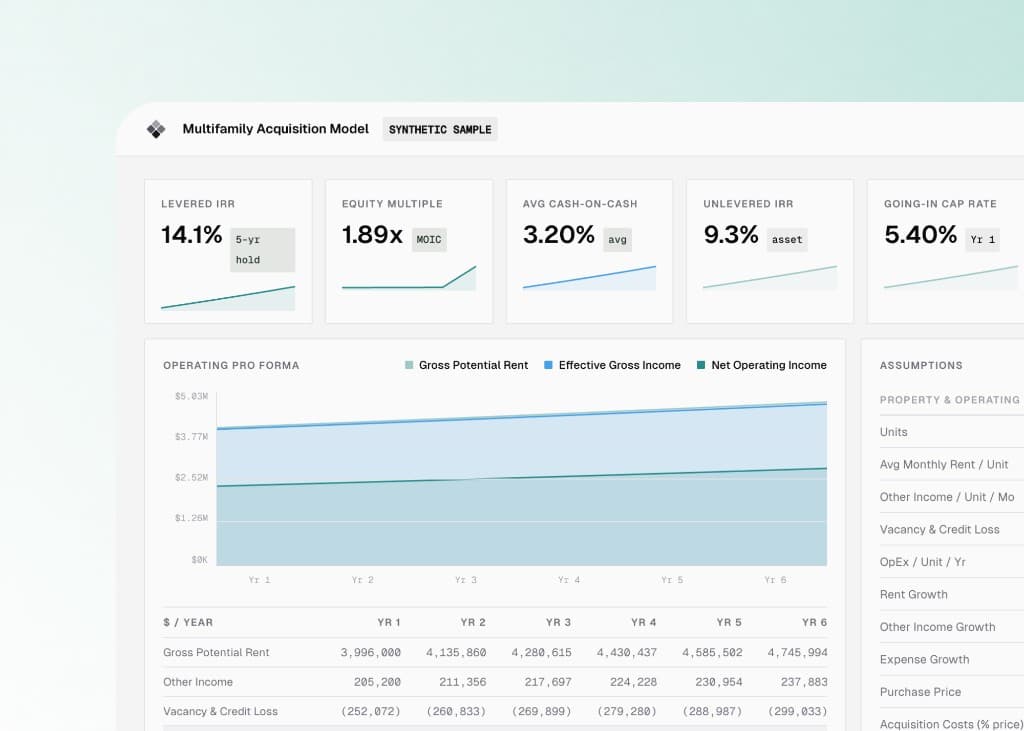The image size is (1024, 731).
Task: Click the UNLEVERED IRR card heading
Action: point(748,204)
